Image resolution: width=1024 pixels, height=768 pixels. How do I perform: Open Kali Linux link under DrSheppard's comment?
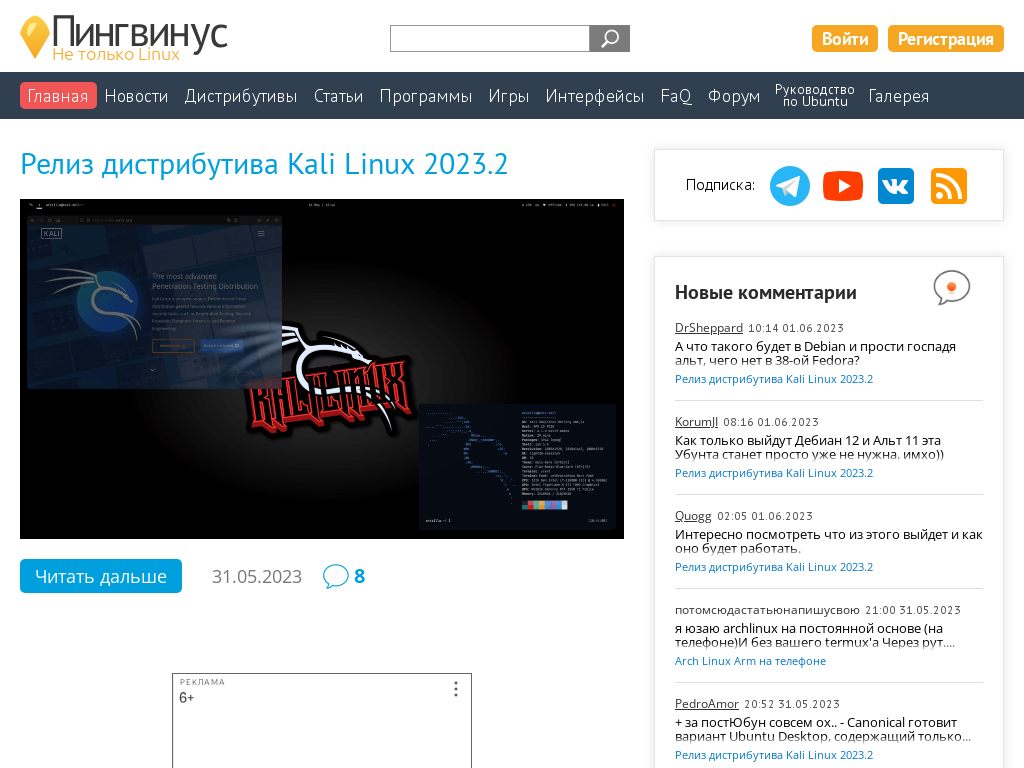coord(774,379)
